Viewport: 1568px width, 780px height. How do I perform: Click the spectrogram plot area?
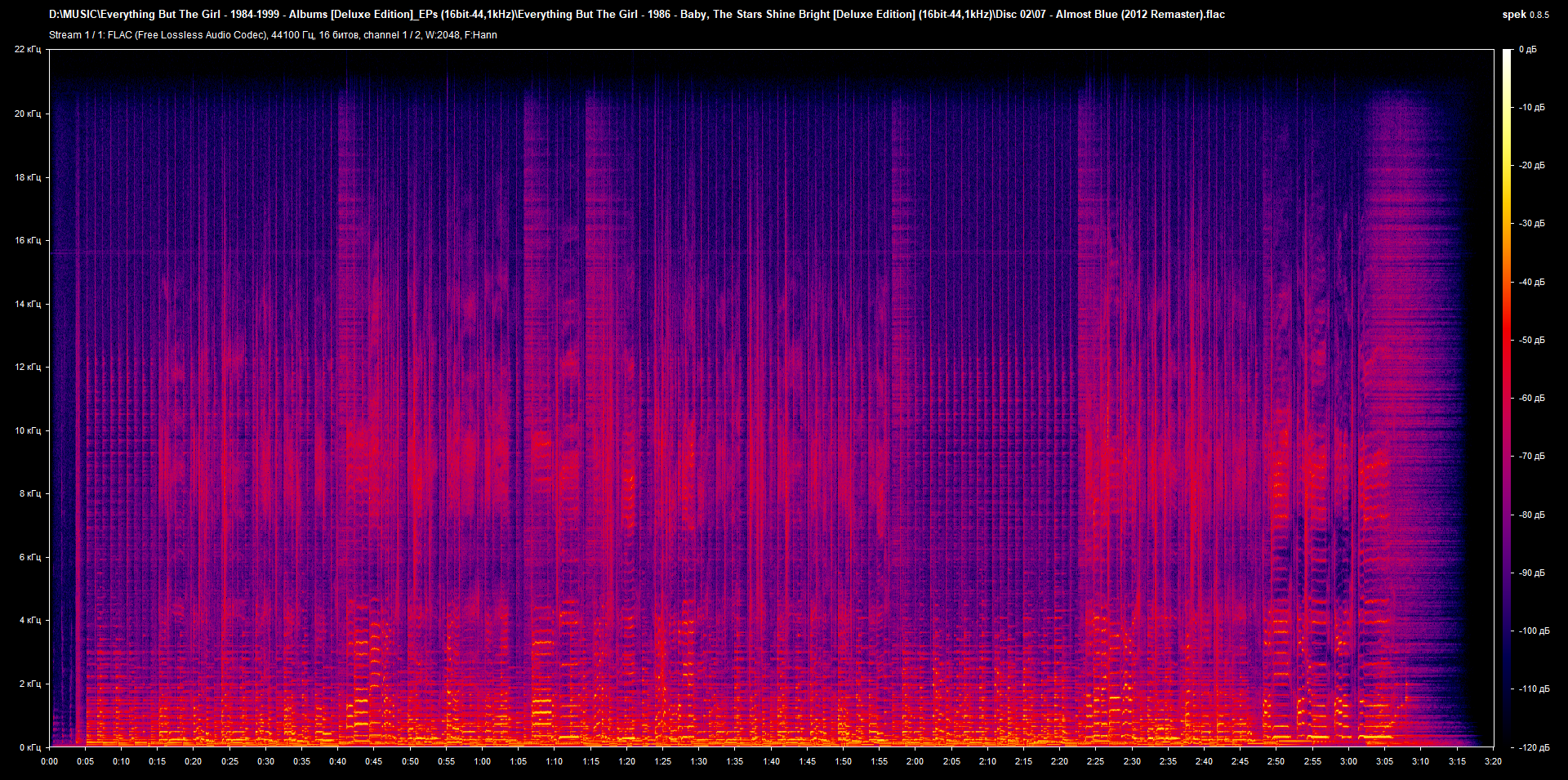[x=772, y=398]
